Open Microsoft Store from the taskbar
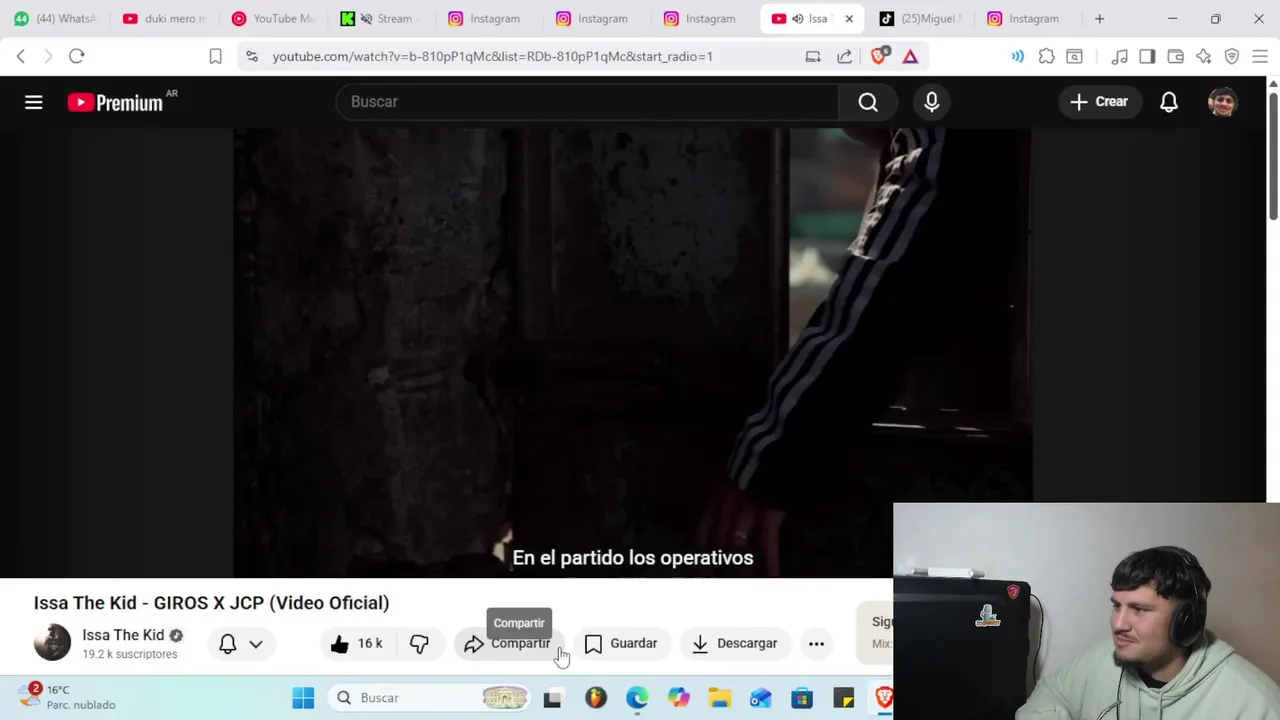 [x=802, y=698]
